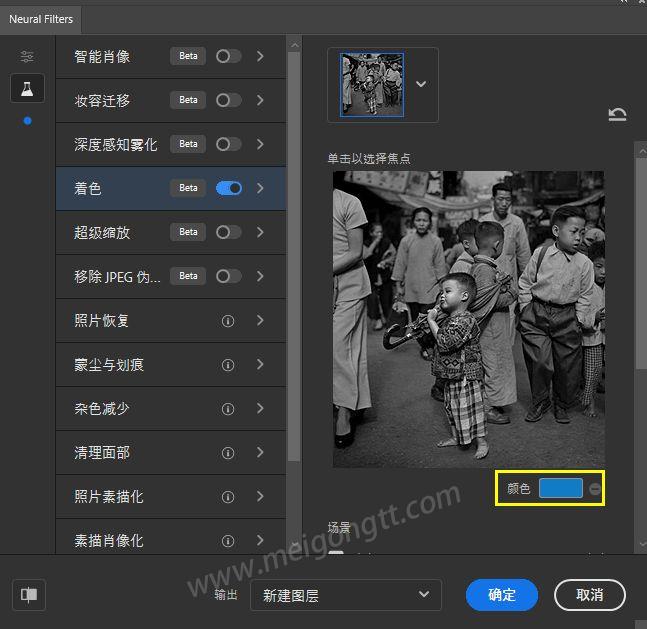Viewport: 647px width, 629px height.
Task: Expand 深度感知雾化 chevron
Action: pyautogui.click(x=260, y=144)
